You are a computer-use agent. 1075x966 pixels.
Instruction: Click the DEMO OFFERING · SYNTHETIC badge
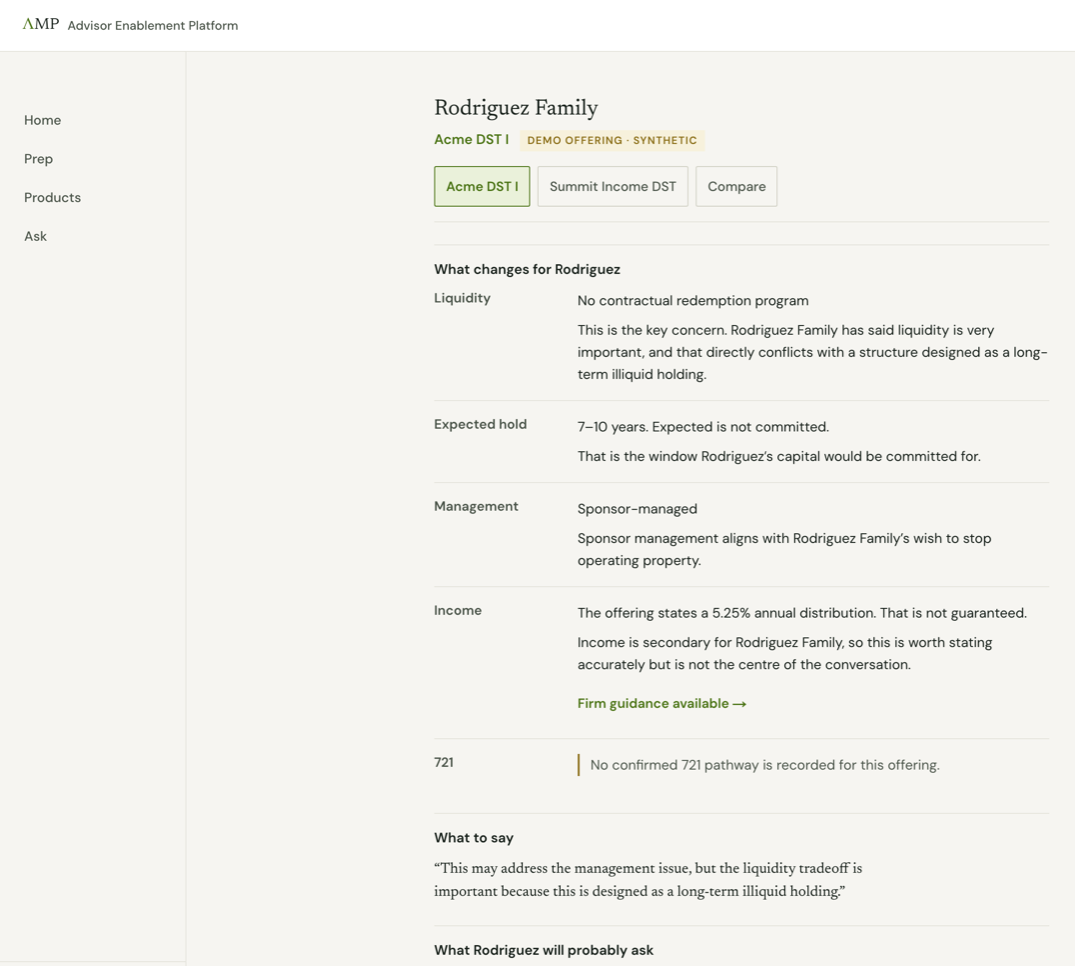[x=612, y=141]
